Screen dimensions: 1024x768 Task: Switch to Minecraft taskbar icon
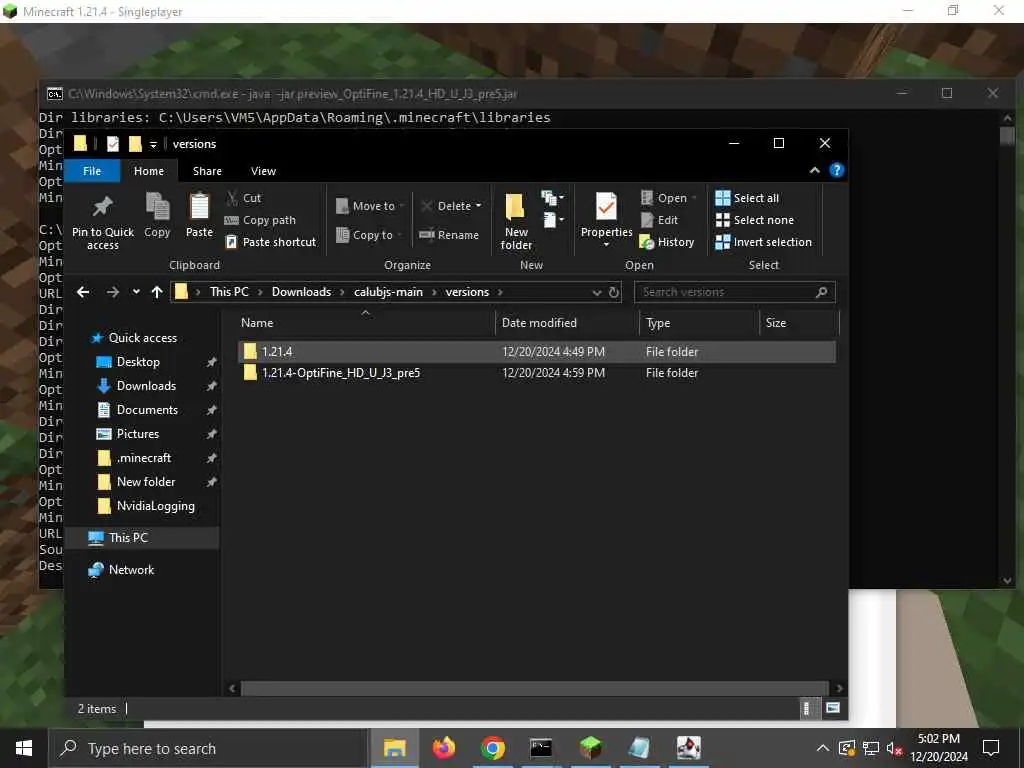[590, 748]
